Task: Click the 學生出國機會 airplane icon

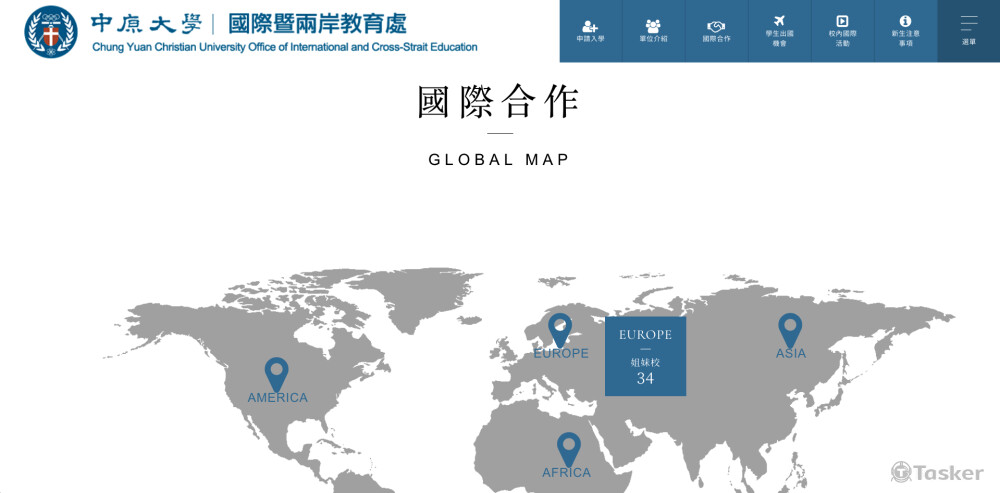Action: point(779,21)
